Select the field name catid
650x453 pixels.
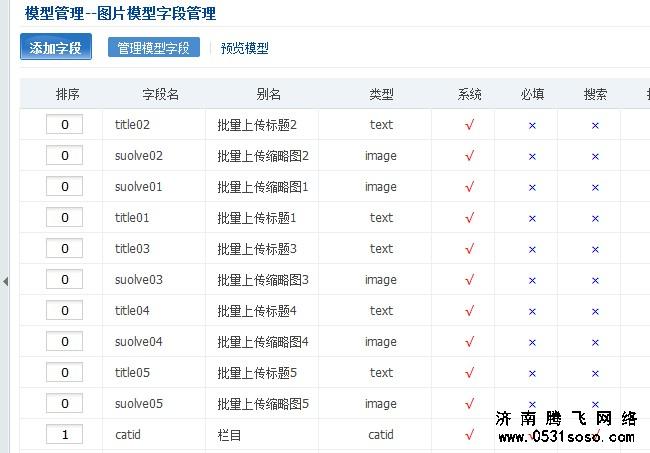(x=128, y=435)
